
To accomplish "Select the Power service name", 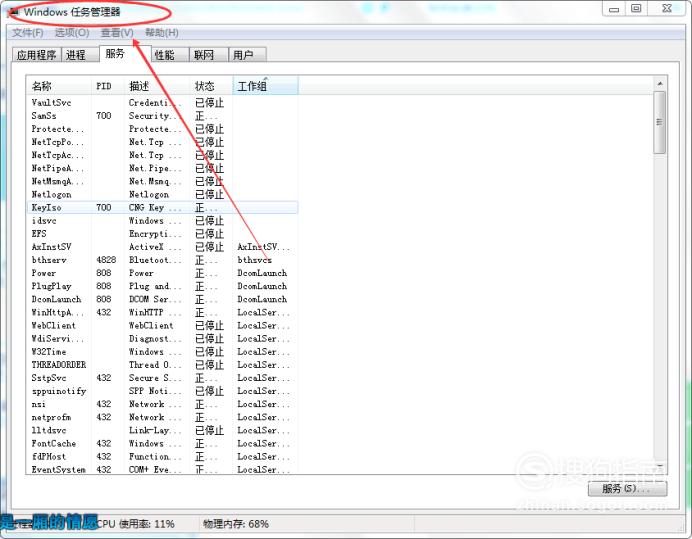I will [44, 273].
